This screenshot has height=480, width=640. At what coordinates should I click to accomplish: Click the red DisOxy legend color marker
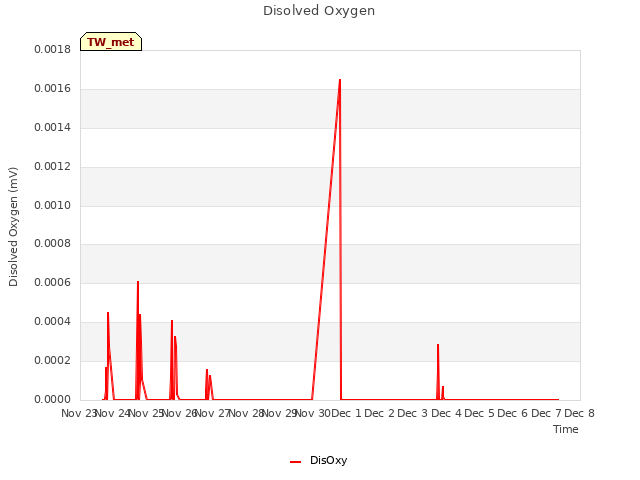pyautogui.click(x=296, y=462)
